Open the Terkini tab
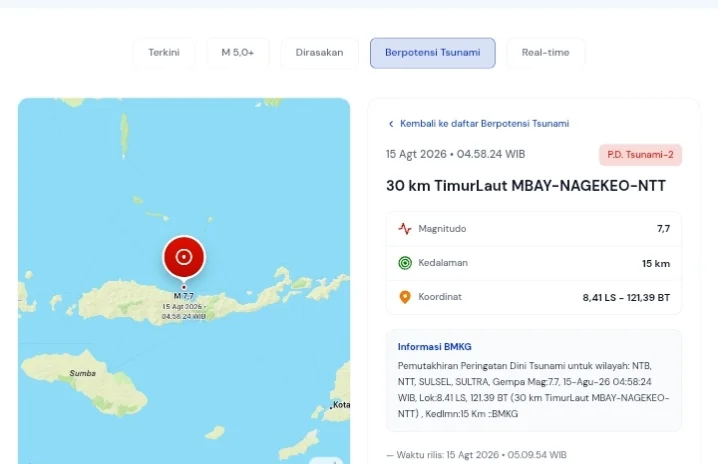The width and height of the screenshot is (718, 464). tap(164, 53)
